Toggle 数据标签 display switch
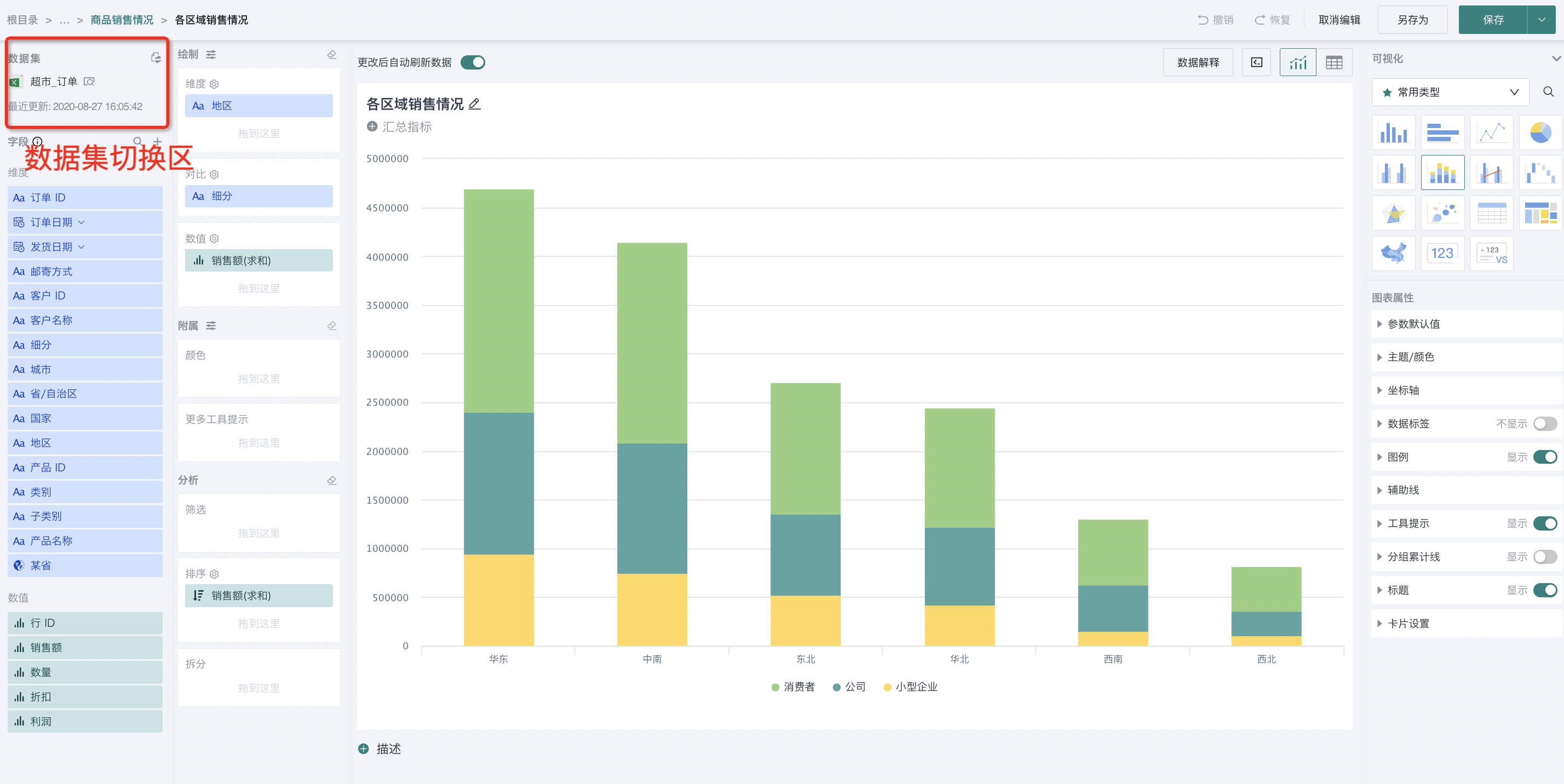Screen dimensions: 1564x784 (1545, 424)
